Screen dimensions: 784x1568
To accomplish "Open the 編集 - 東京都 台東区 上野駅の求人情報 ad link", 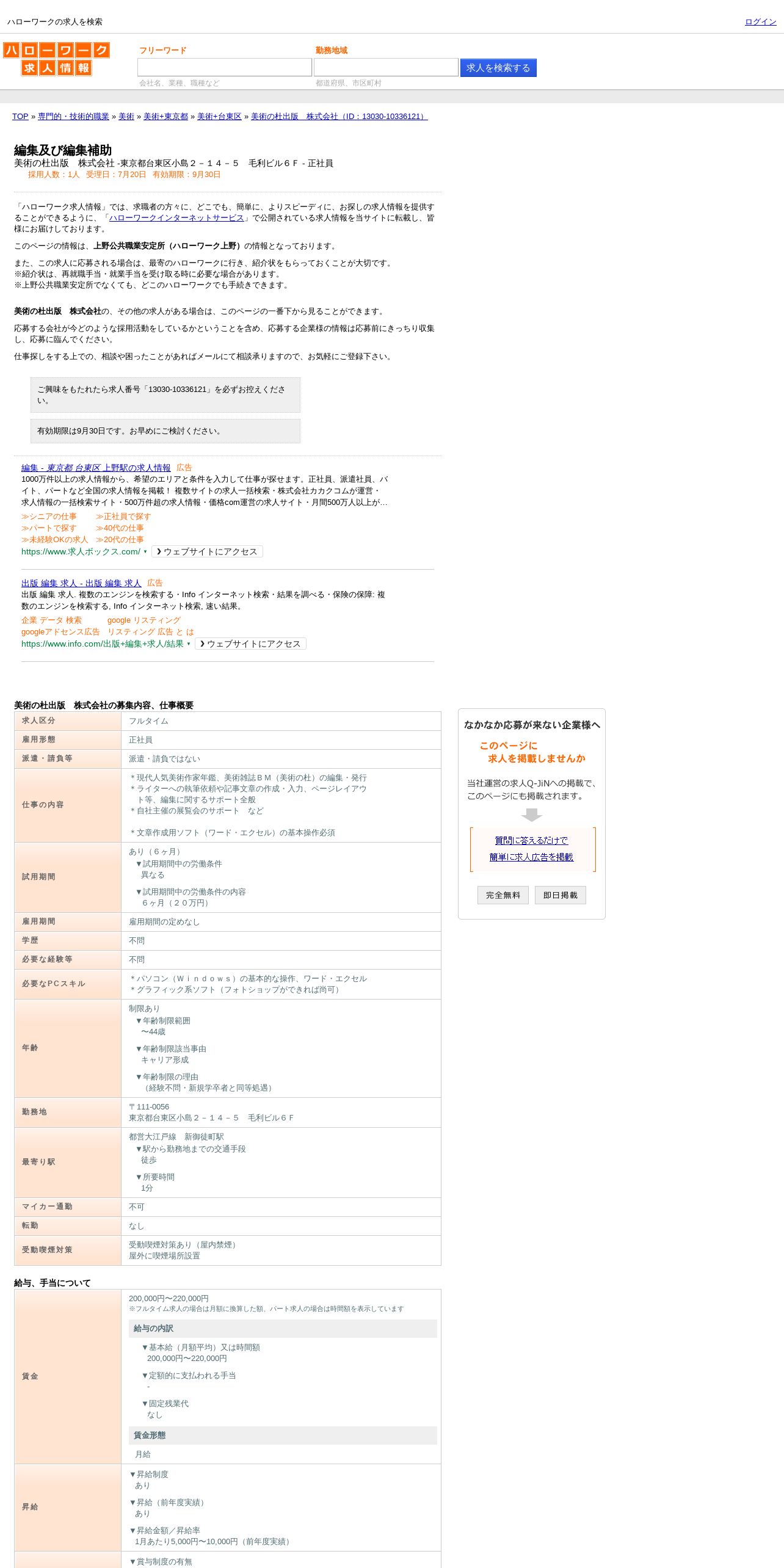I will 96,468.
